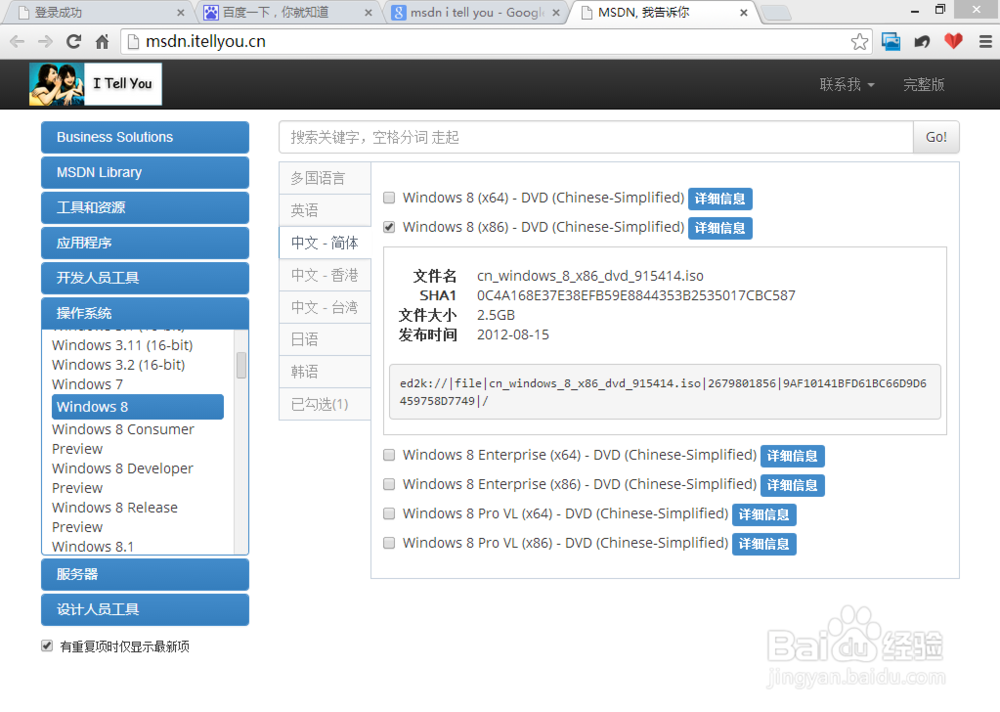Switch to the 多国语言 language tab
1000x712 pixels.
tap(325, 178)
